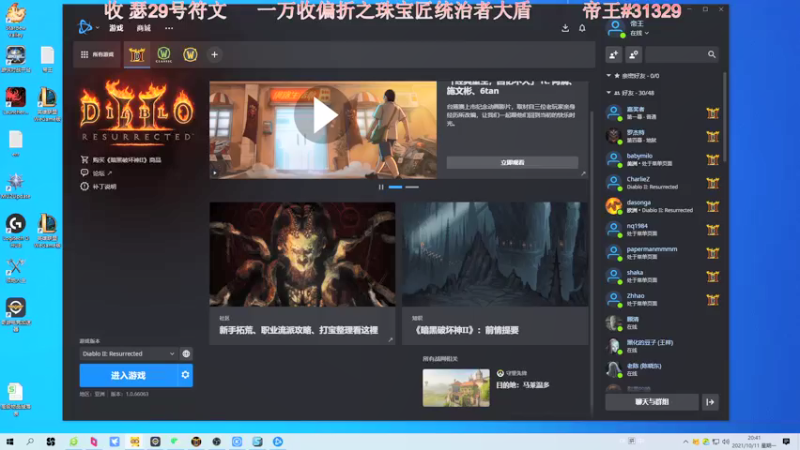Select the Diablo II game tab

pyautogui.click(x=137, y=55)
